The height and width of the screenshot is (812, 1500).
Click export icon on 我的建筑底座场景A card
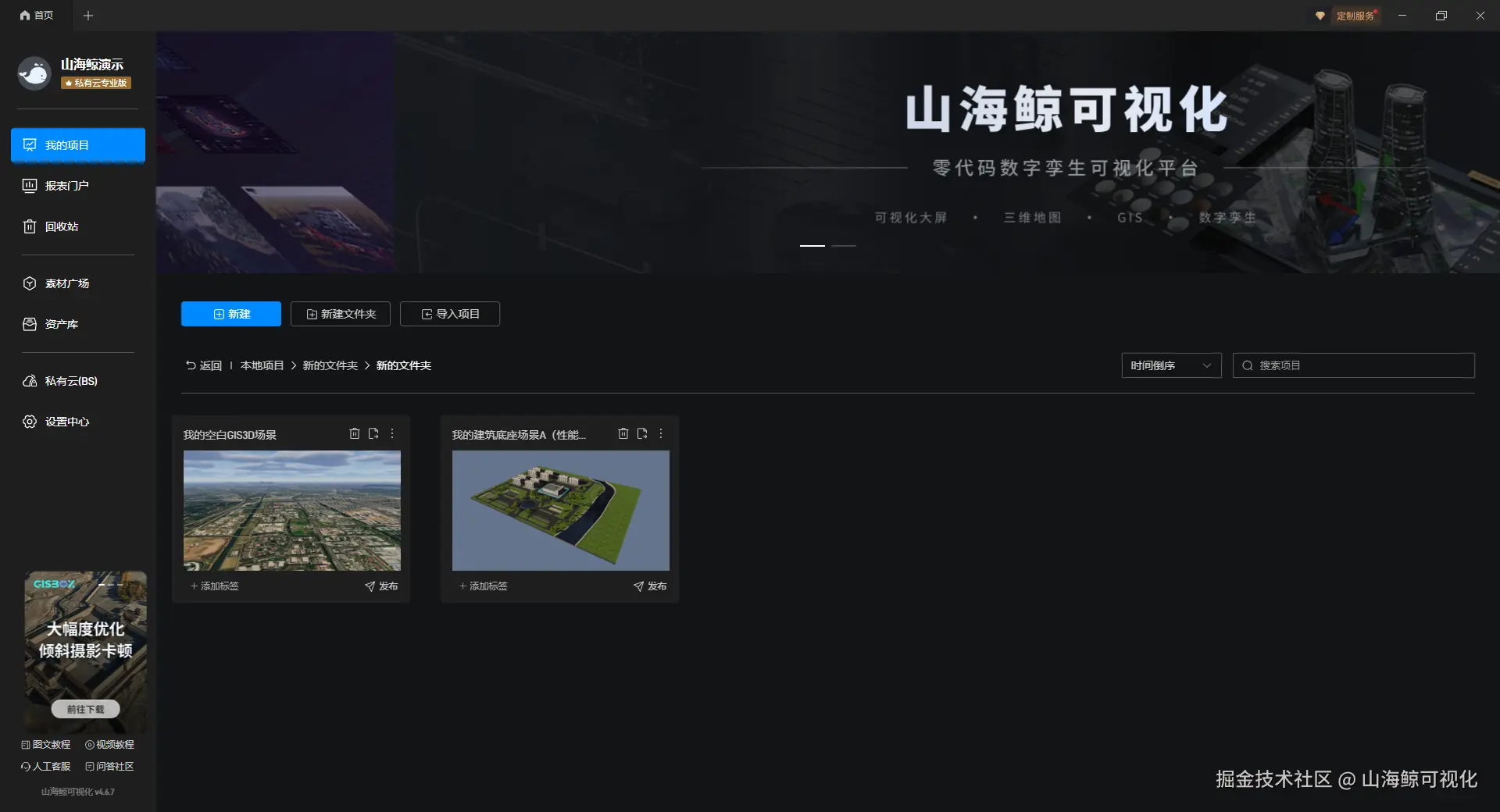coord(642,433)
